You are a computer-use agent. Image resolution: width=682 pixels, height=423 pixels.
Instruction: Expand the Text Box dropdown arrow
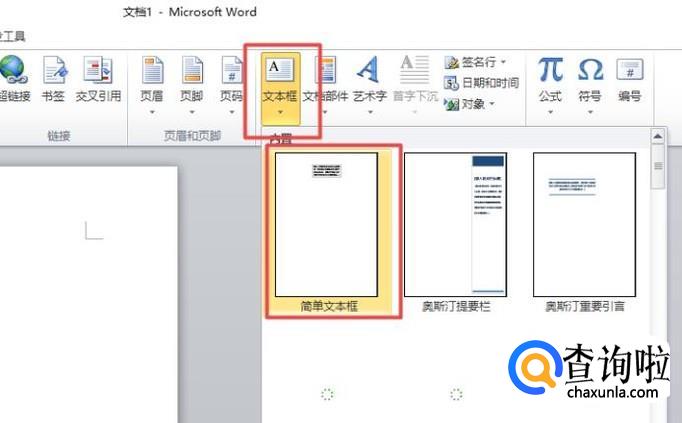click(x=281, y=113)
